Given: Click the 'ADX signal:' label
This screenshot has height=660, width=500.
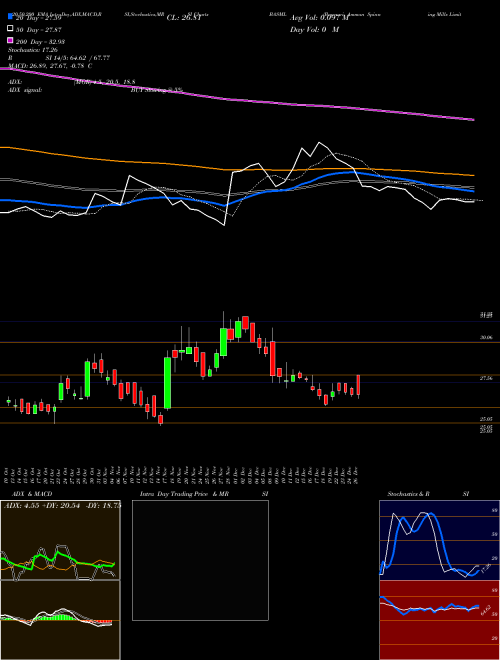Looking at the screenshot, I should pos(24,90).
